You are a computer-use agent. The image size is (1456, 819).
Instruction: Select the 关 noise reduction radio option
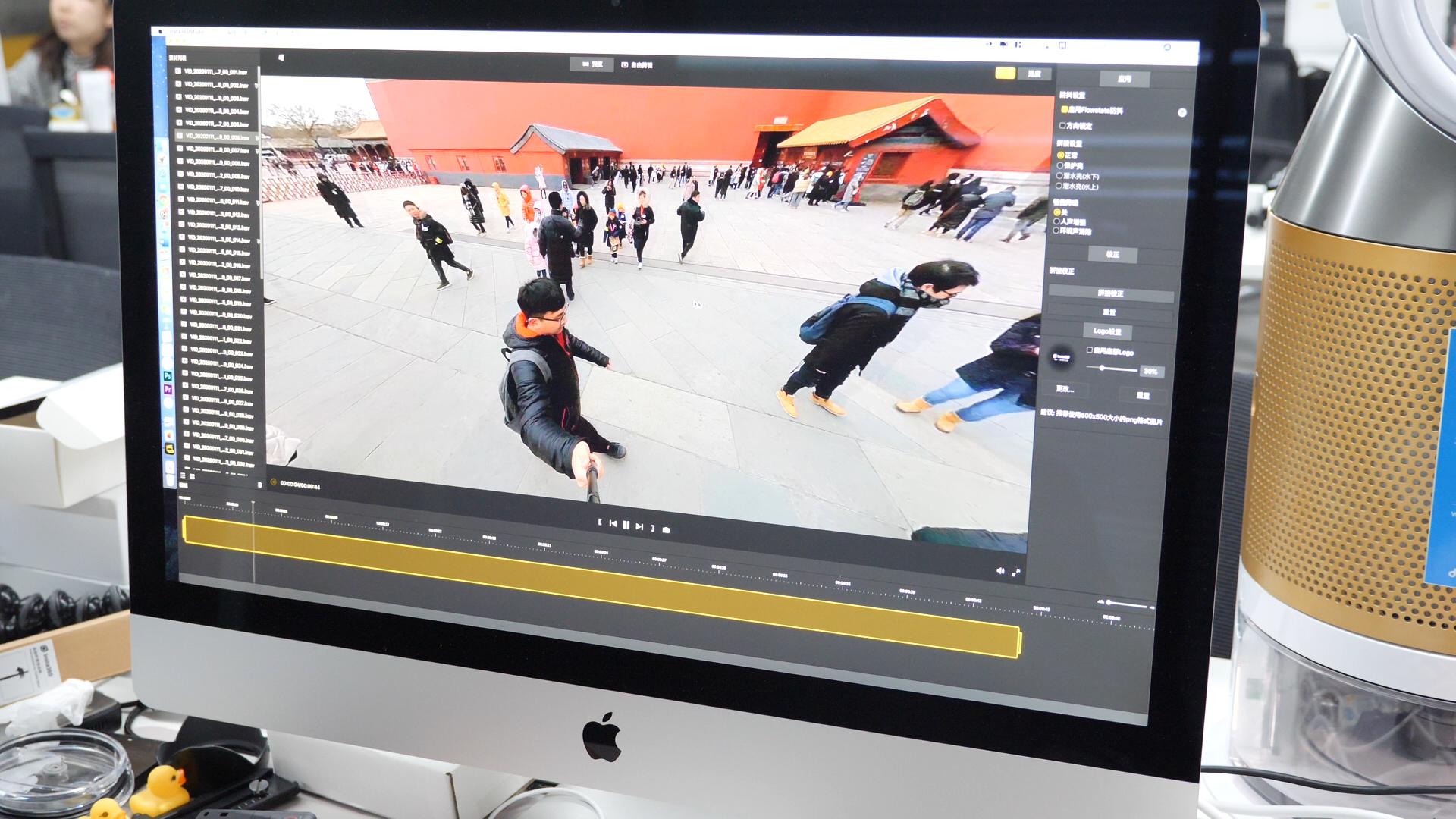pos(1056,212)
